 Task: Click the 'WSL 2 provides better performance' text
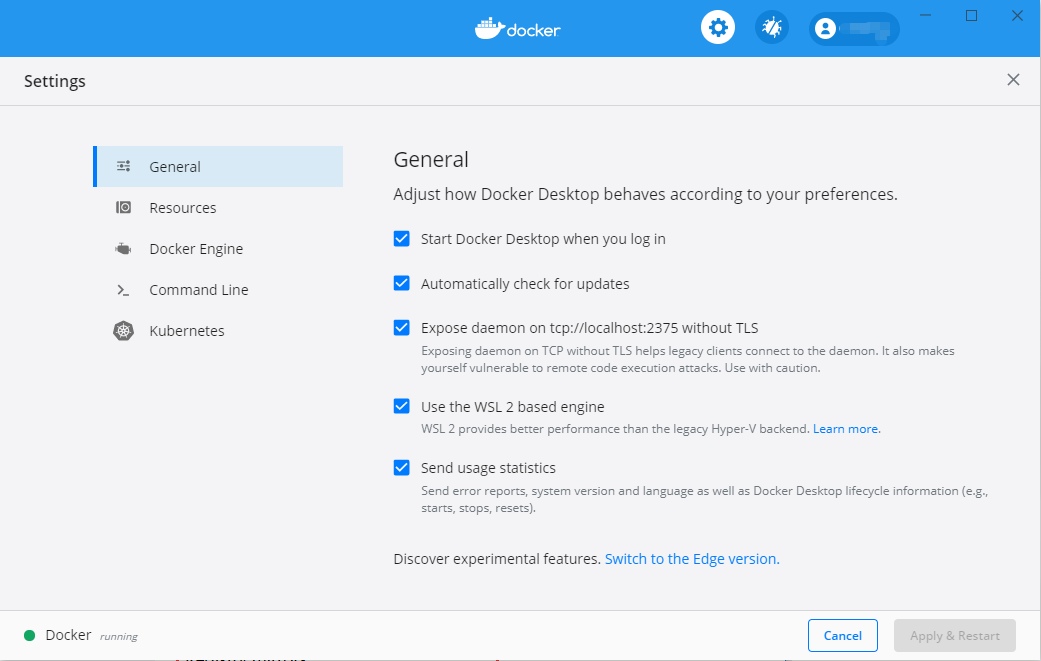pos(615,429)
